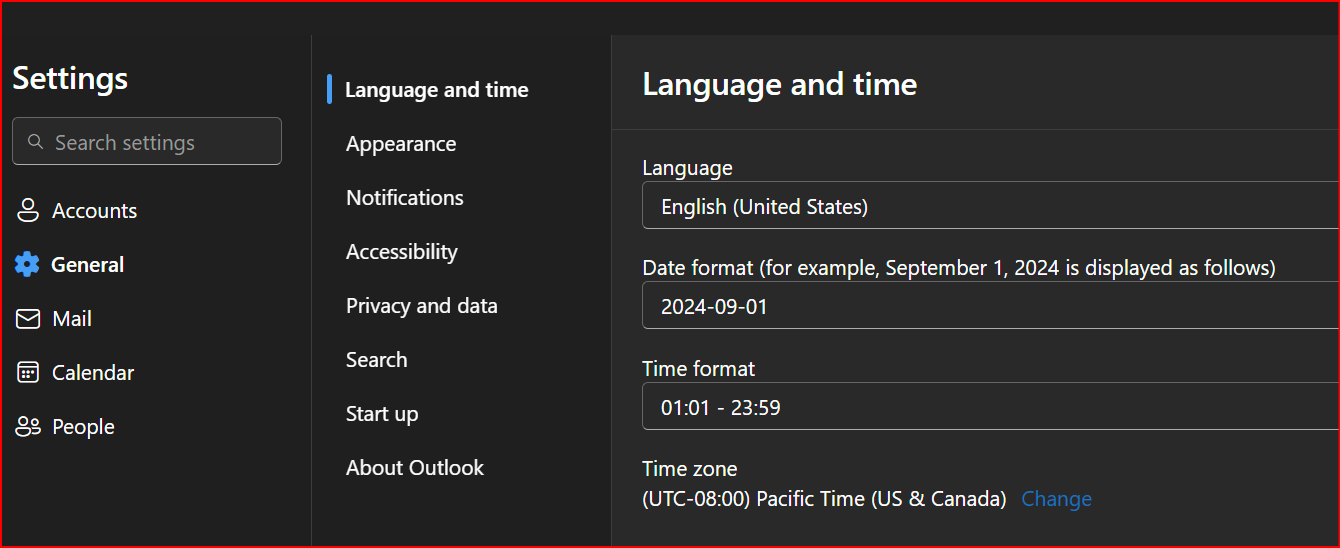Open Accessibility settings
Image resolution: width=1340 pixels, height=548 pixels.
tap(402, 252)
